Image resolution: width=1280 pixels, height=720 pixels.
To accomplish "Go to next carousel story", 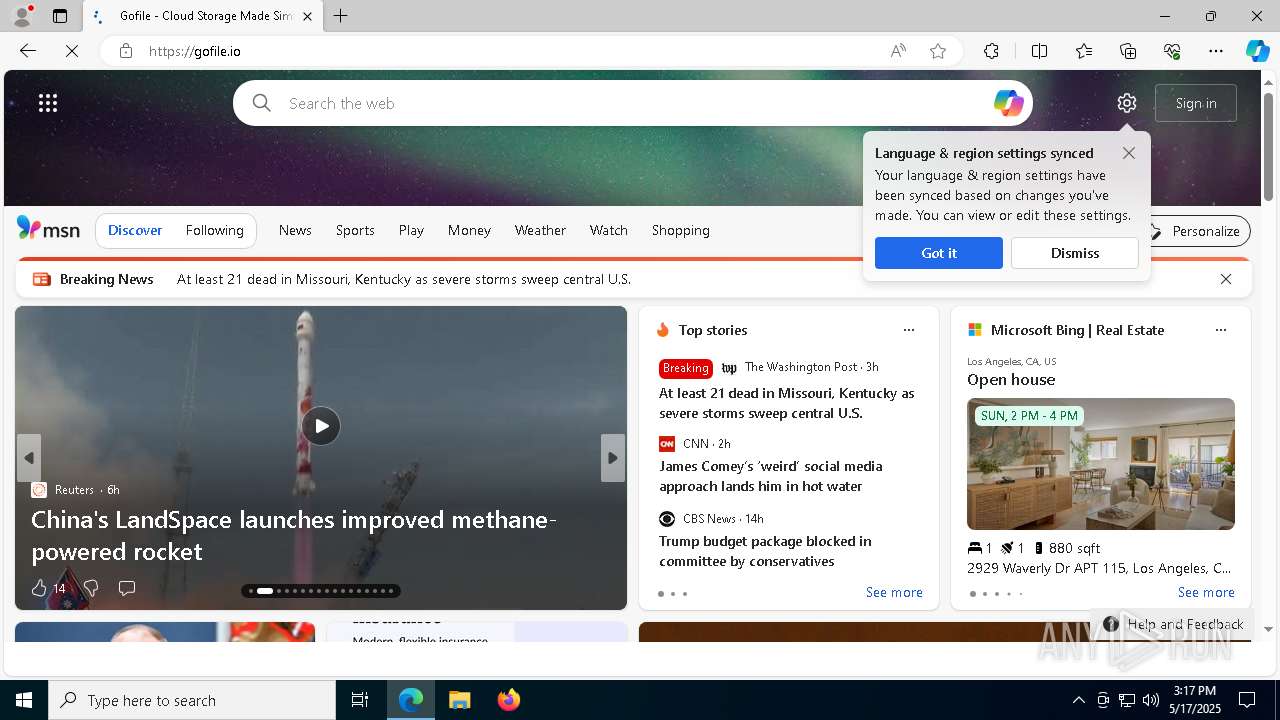I will pos(612,458).
